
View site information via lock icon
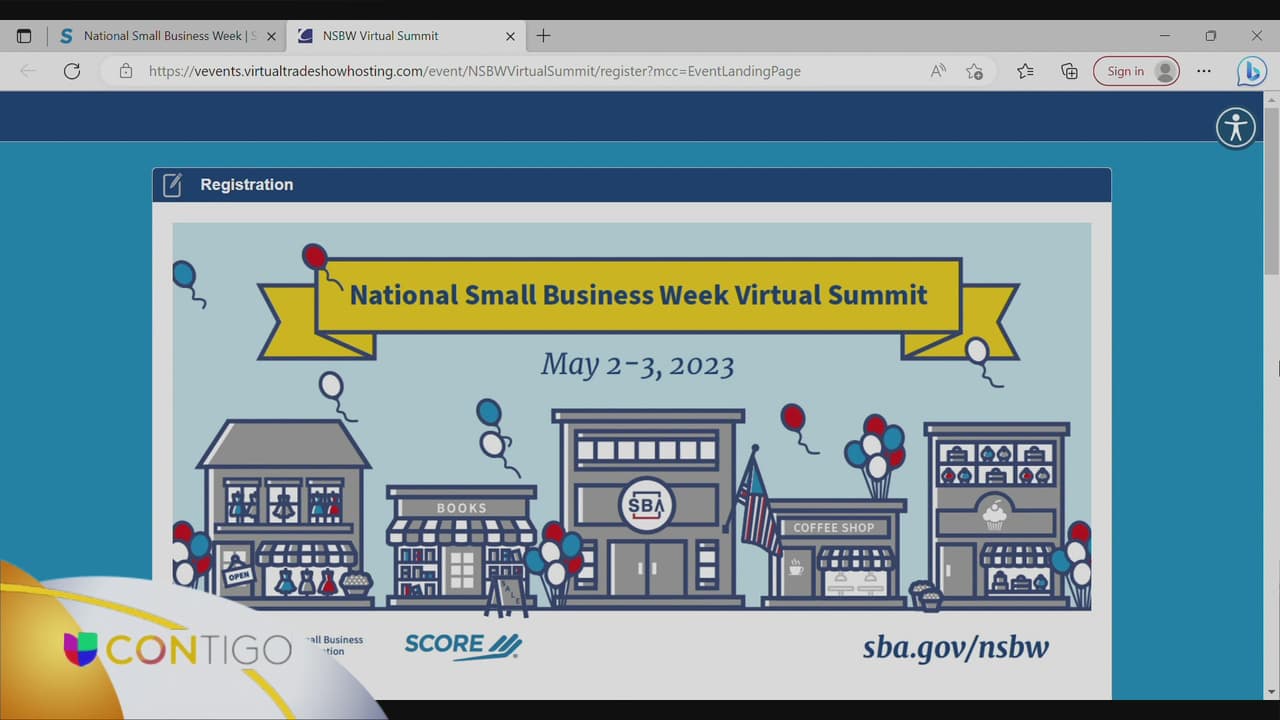(126, 71)
